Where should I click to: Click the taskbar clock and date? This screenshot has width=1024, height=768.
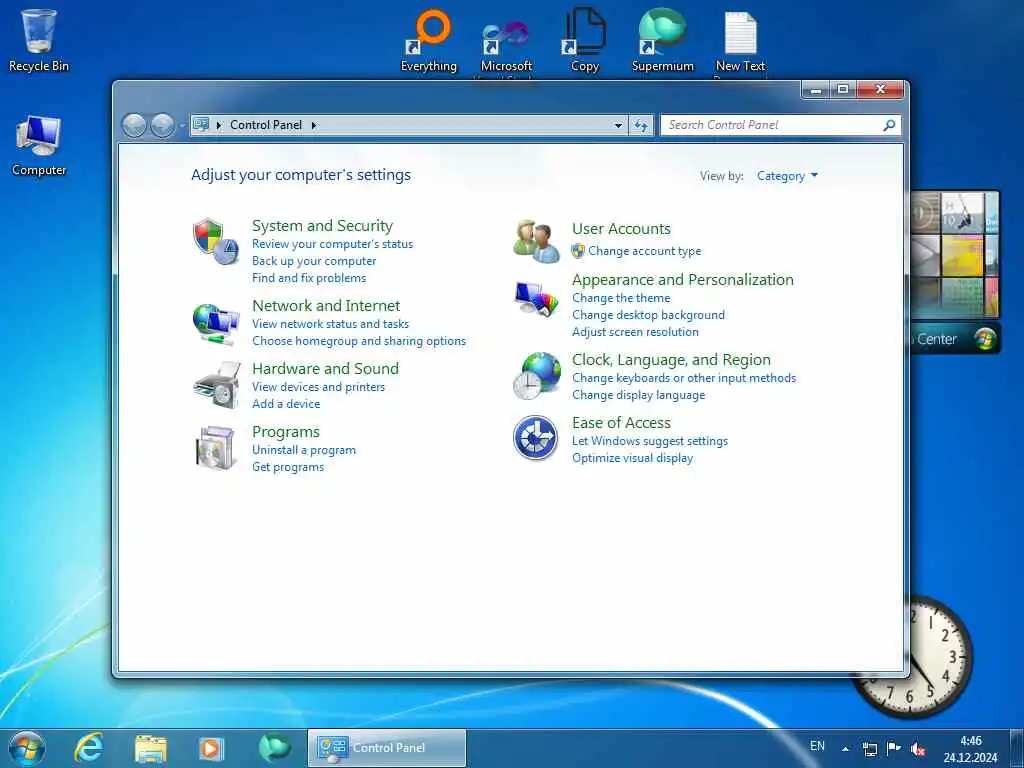coord(970,749)
